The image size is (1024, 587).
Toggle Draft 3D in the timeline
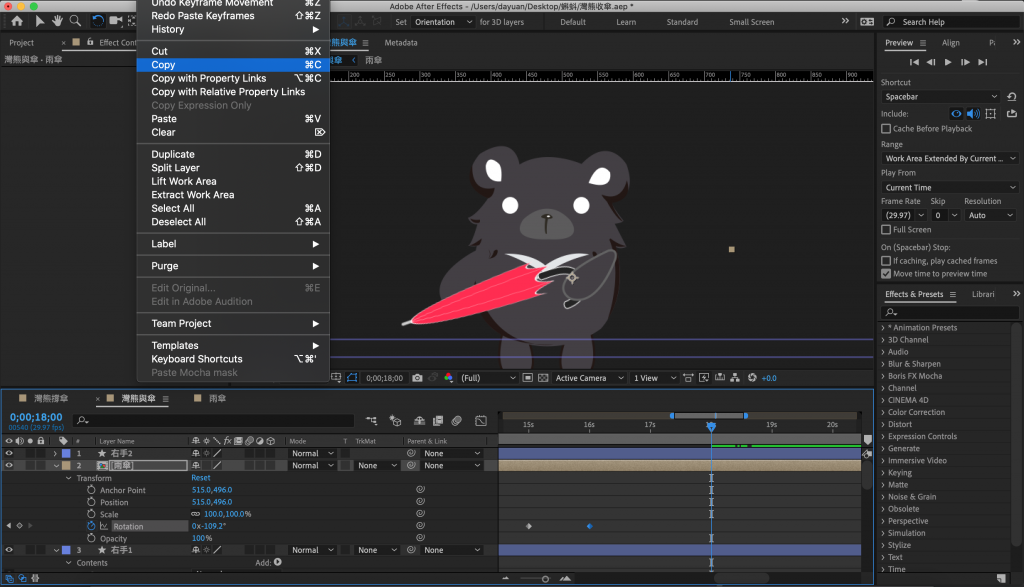click(395, 421)
